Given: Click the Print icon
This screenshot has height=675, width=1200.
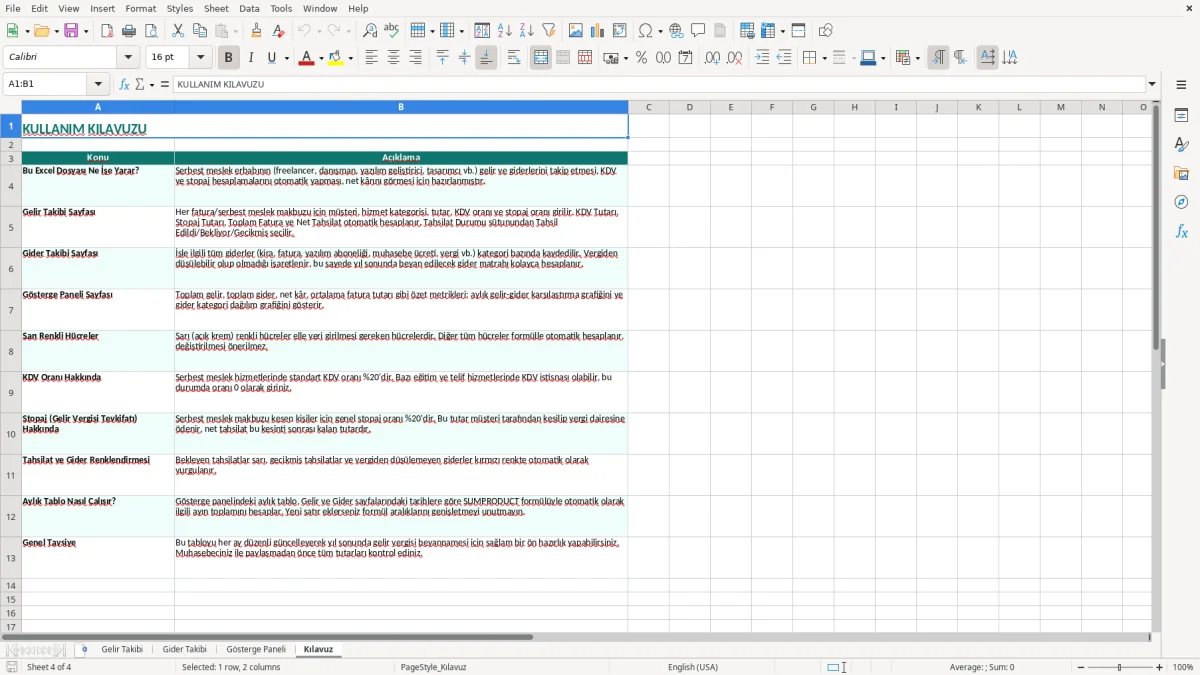Looking at the screenshot, I should click(x=129, y=31).
